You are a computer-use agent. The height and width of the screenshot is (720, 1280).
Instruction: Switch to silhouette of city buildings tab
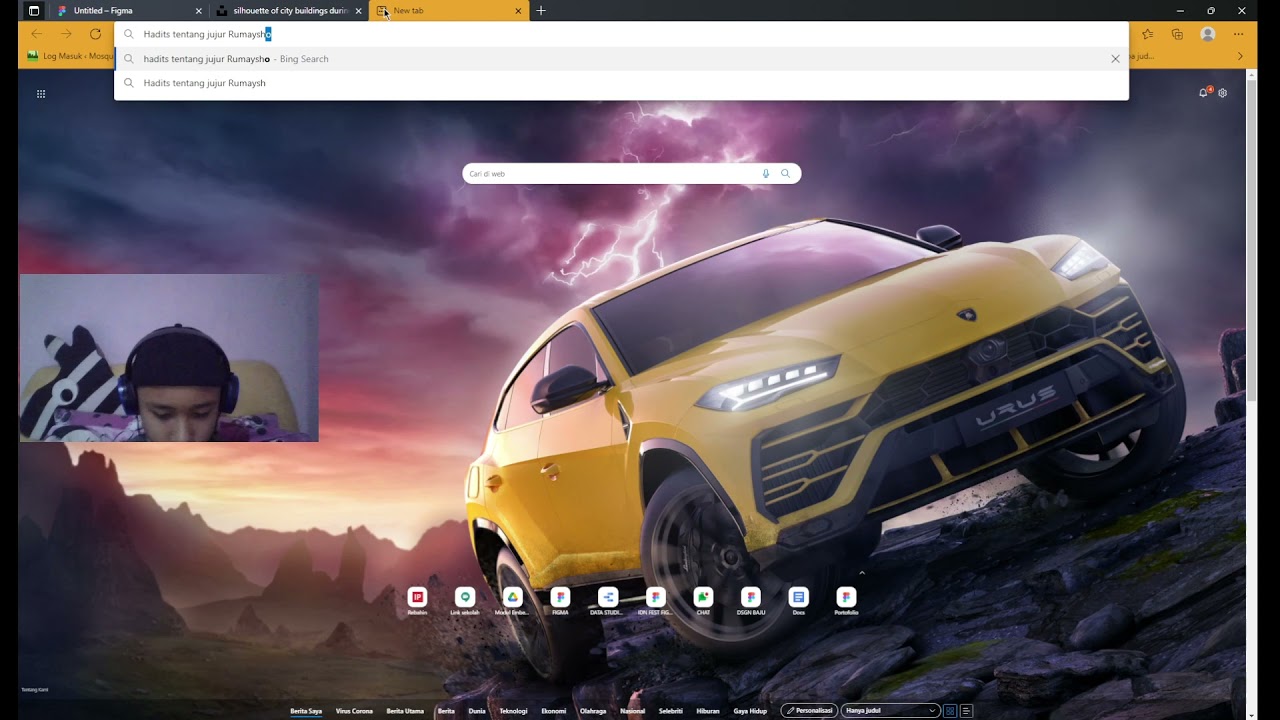[x=289, y=11]
